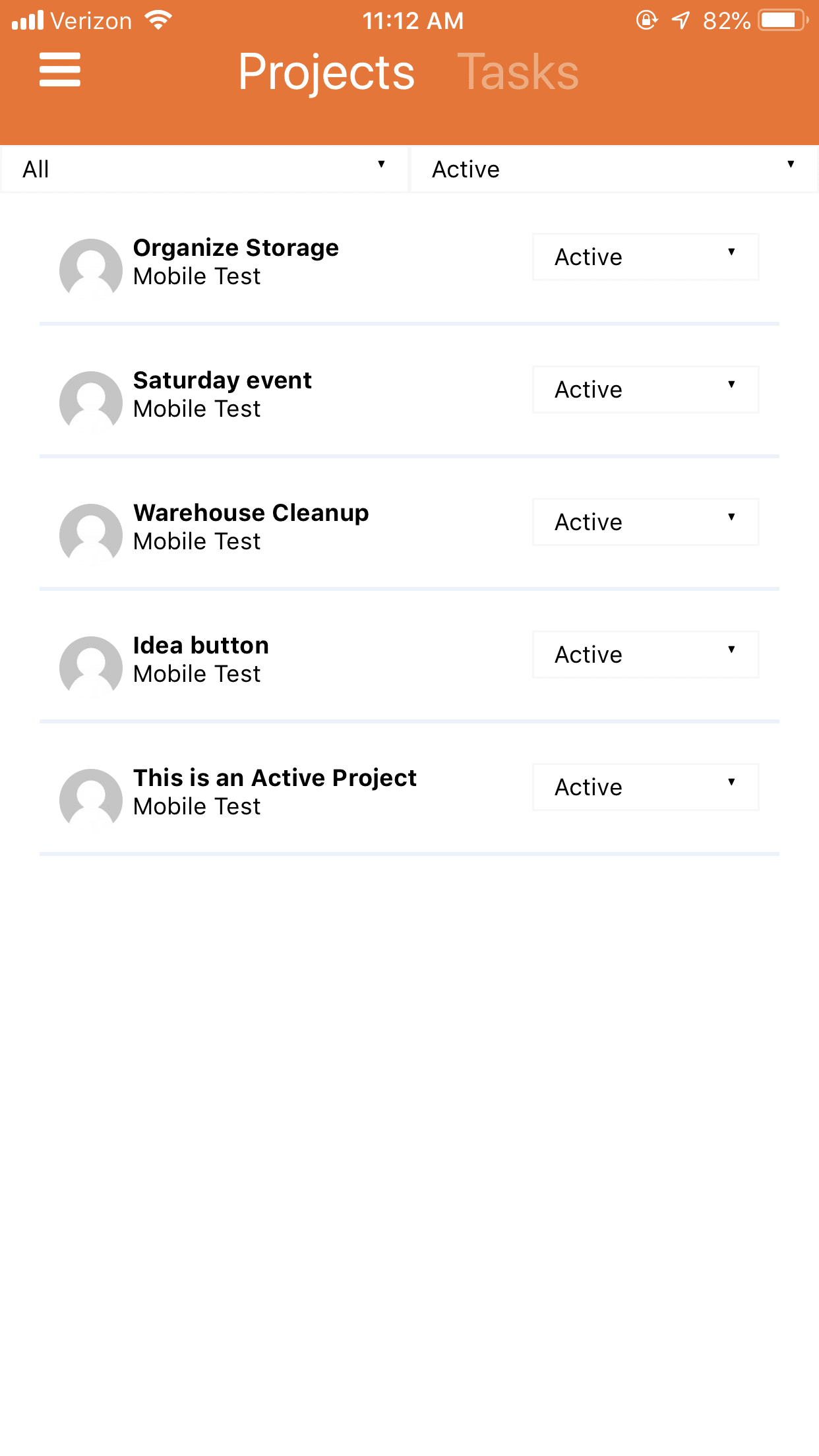The width and height of the screenshot is (819, 1456).
Task: Tap the Saturday event avatar icon
Action: 91,402
